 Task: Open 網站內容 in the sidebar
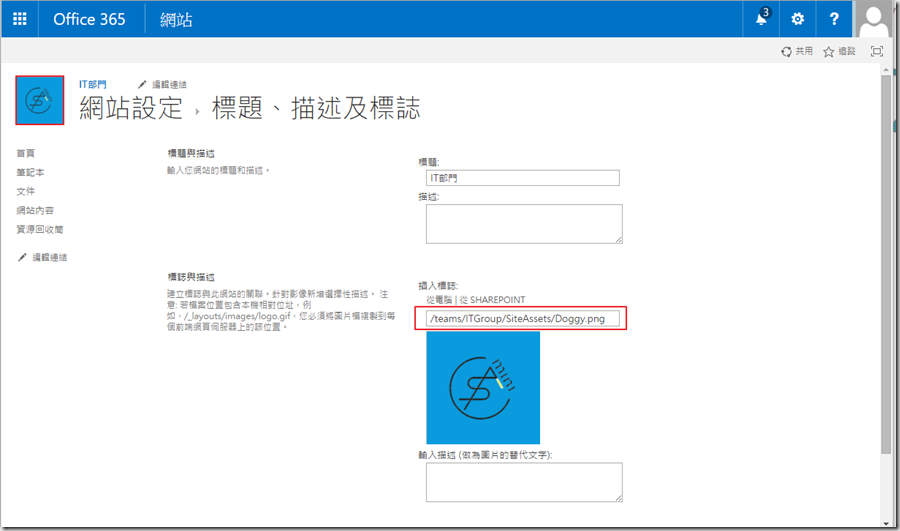35,210
